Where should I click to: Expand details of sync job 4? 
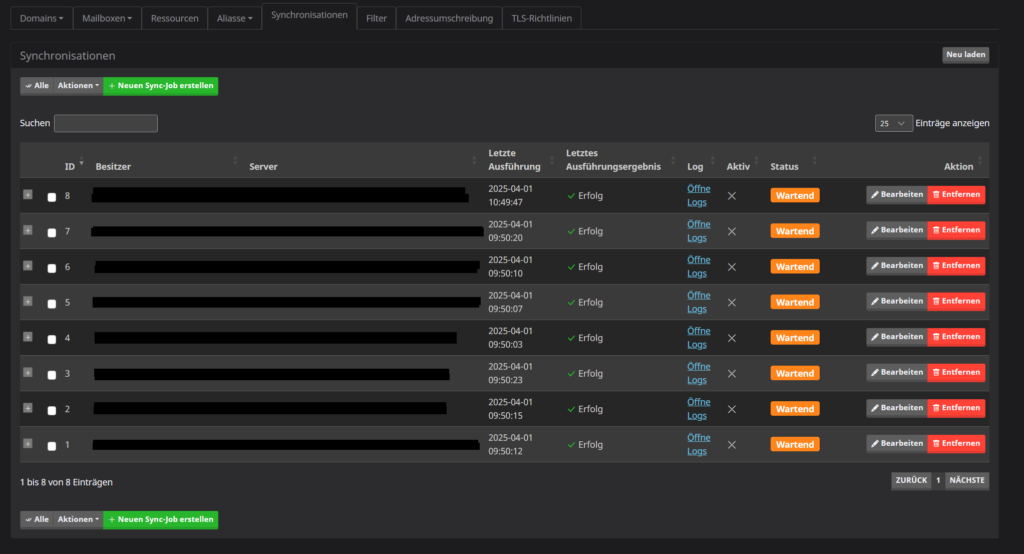(x=27, y=337)
